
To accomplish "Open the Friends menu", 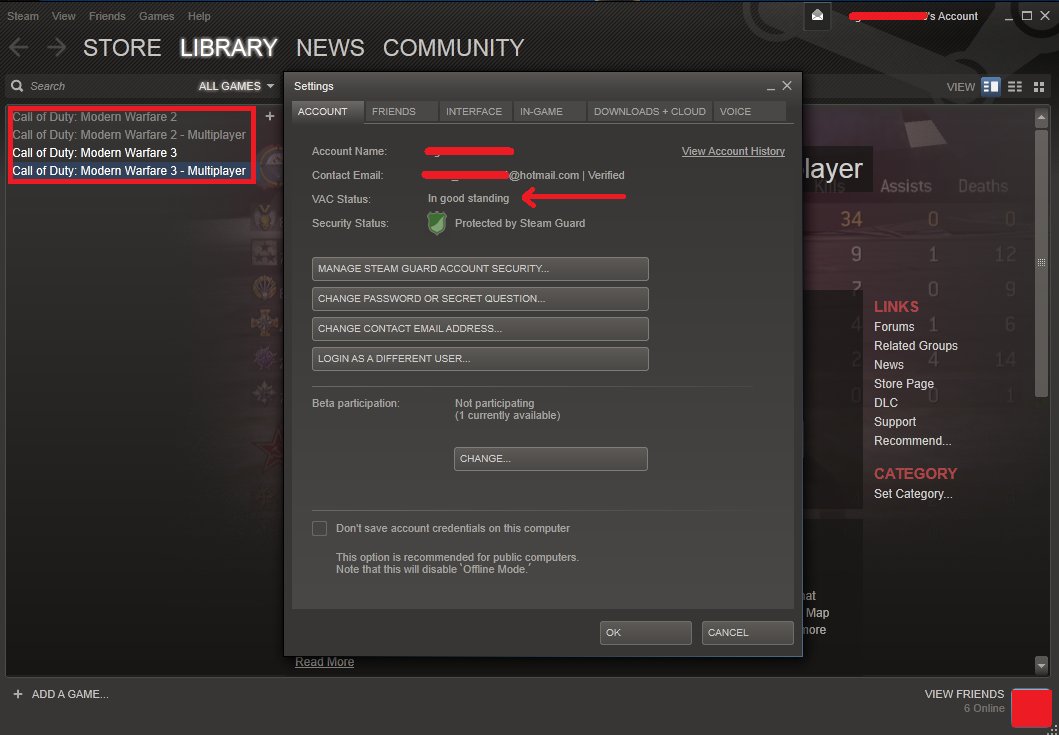I will [107, 16].
